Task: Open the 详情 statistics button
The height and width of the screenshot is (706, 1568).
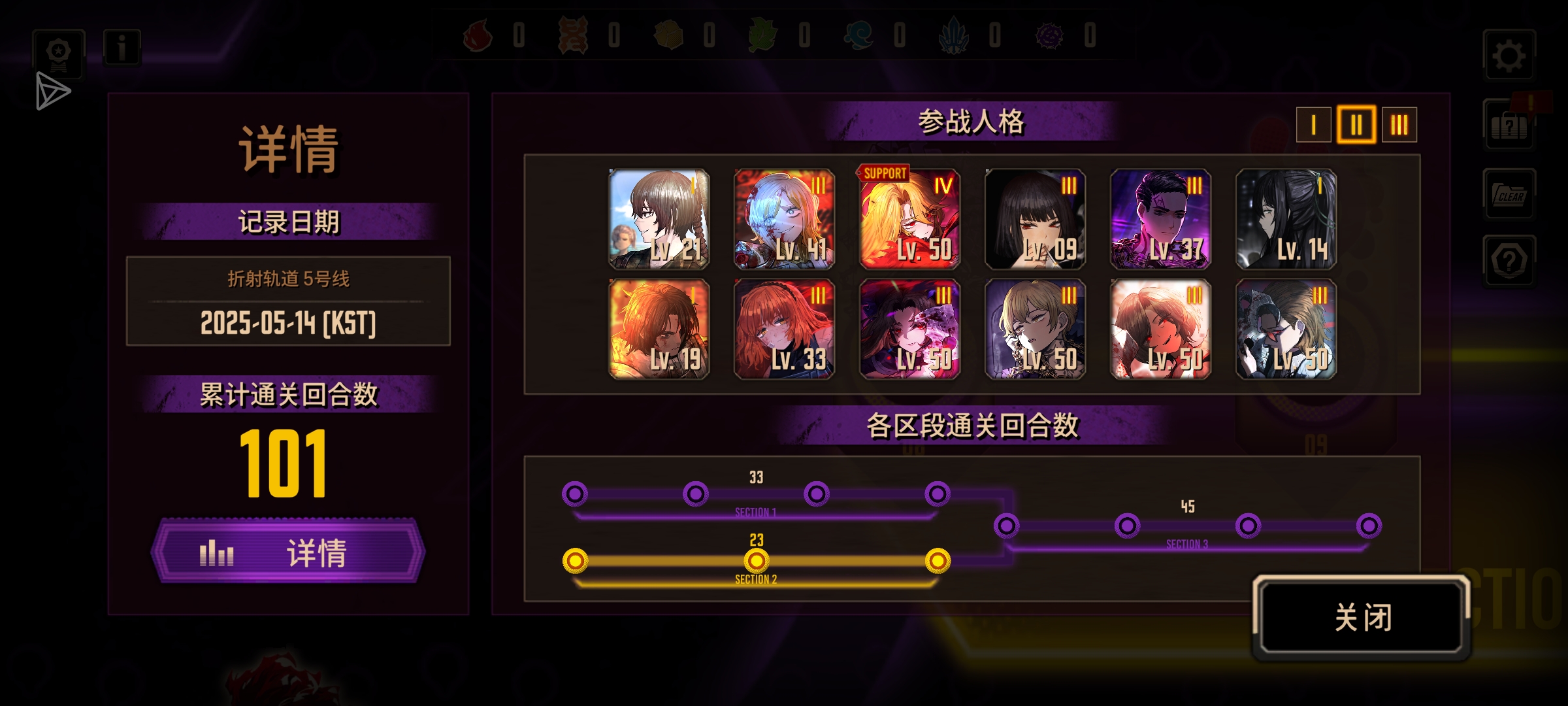Action: 287,552
